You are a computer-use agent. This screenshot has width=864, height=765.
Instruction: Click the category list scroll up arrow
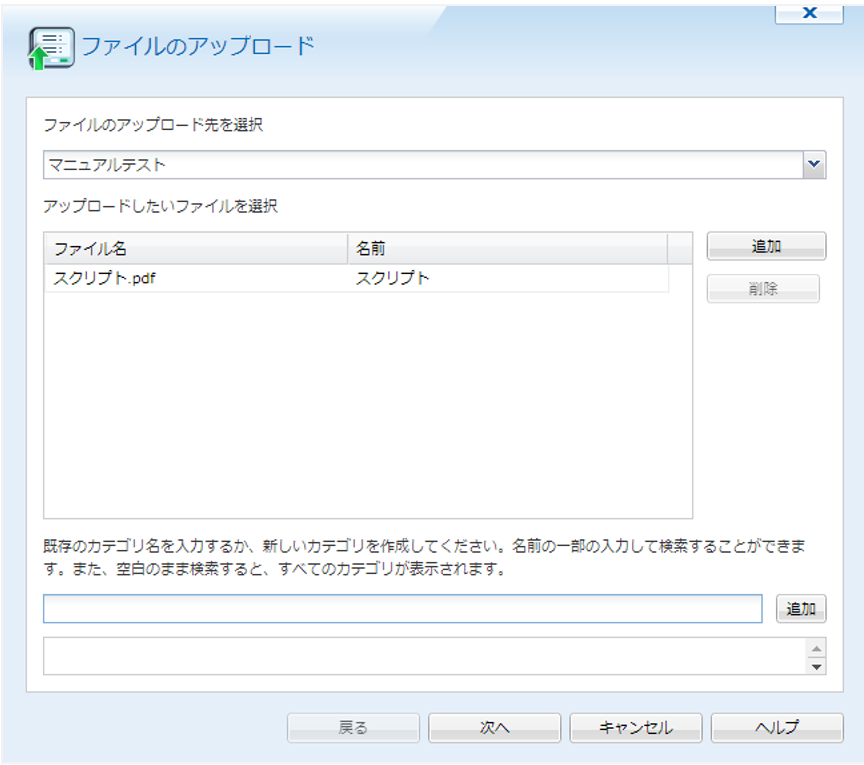tap(816, 648)
